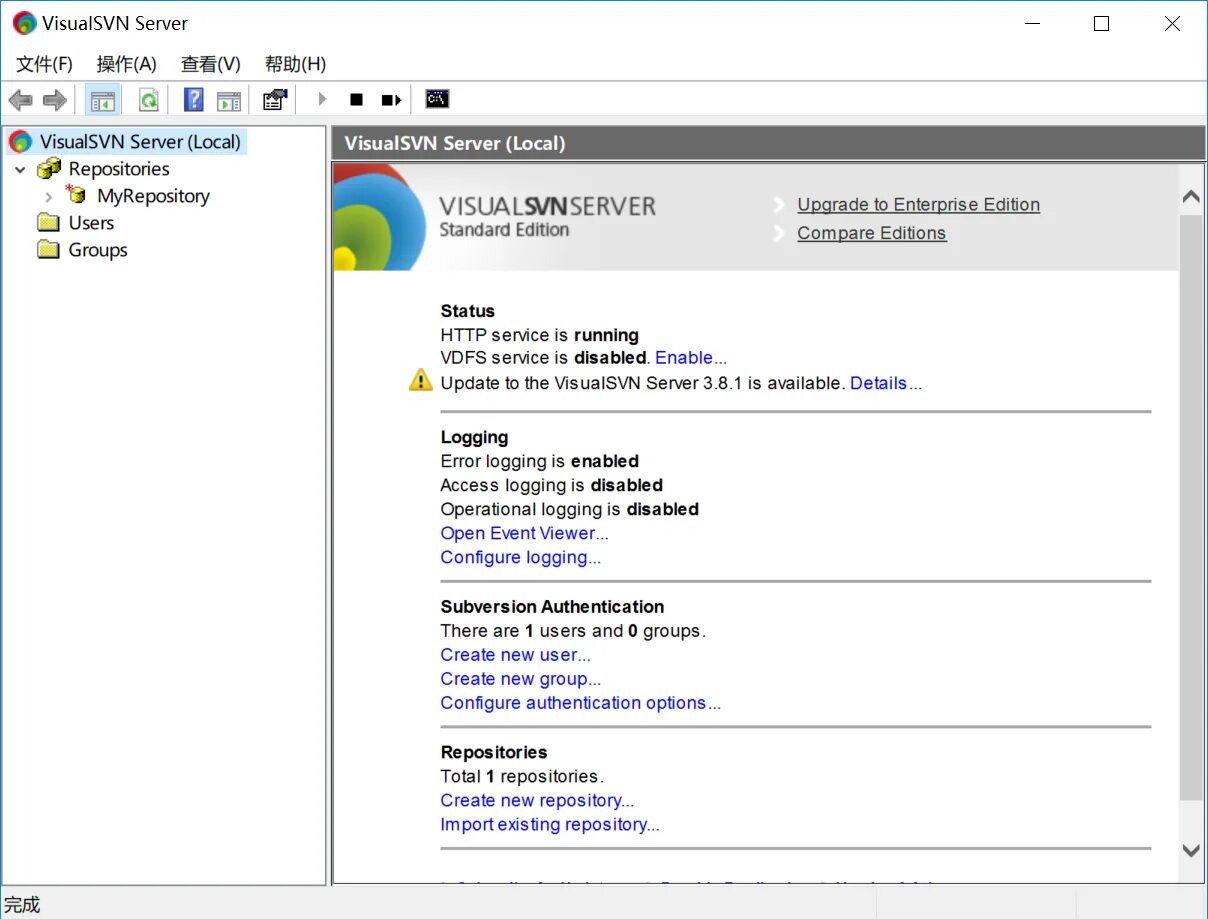
Task: Click Details... link for the 3.8.1 update
Action: coord(886,383)
